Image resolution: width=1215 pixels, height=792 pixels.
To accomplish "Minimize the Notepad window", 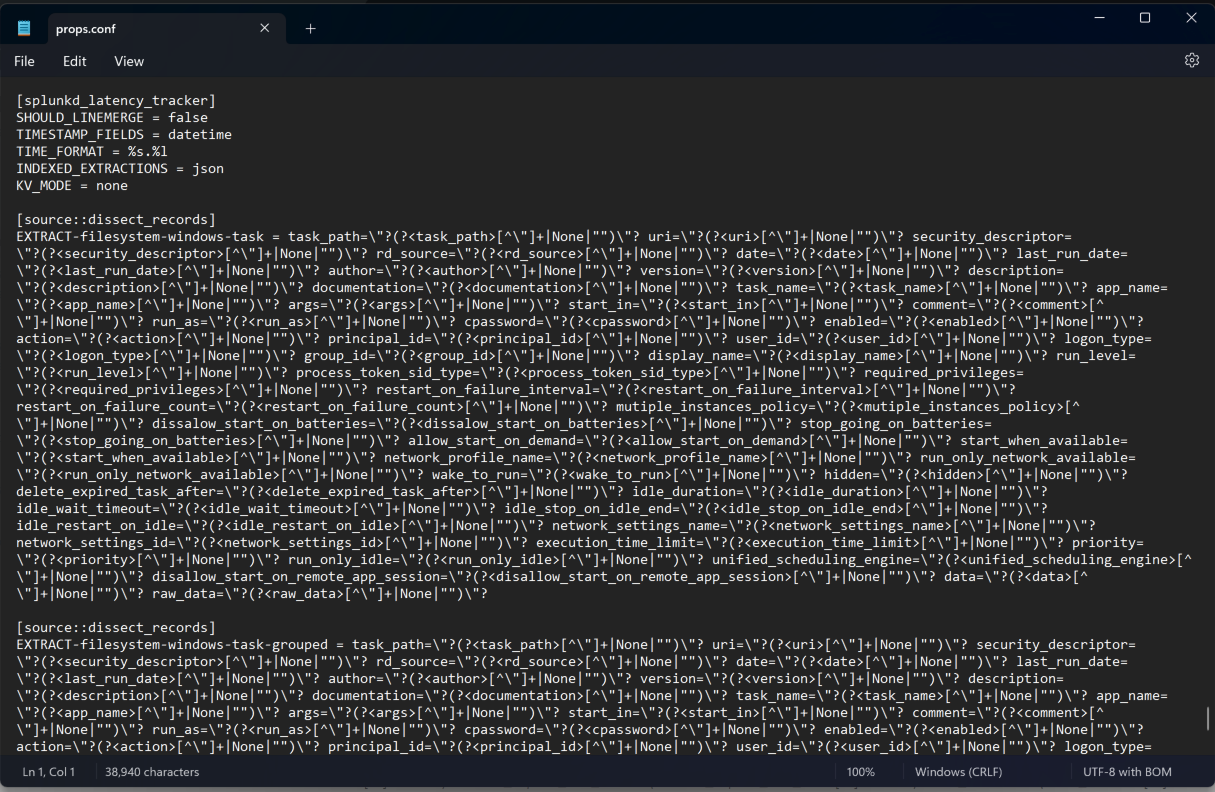I will (x=1099, y=18).
